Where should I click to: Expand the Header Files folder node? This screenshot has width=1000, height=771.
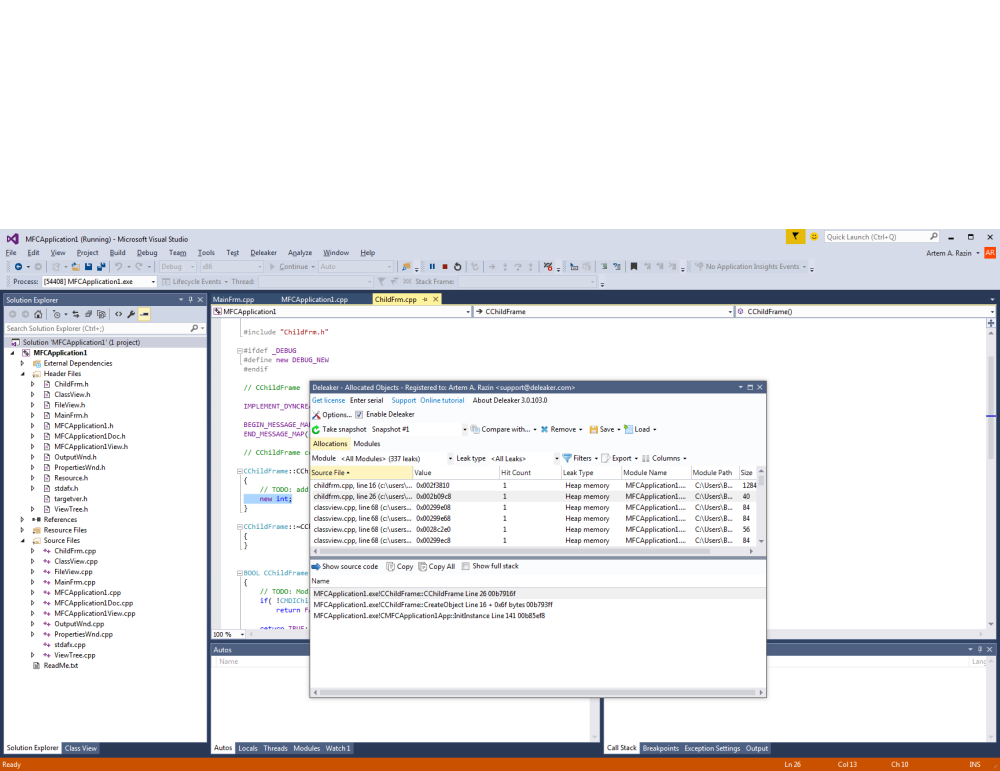click(x=22, y=374)
